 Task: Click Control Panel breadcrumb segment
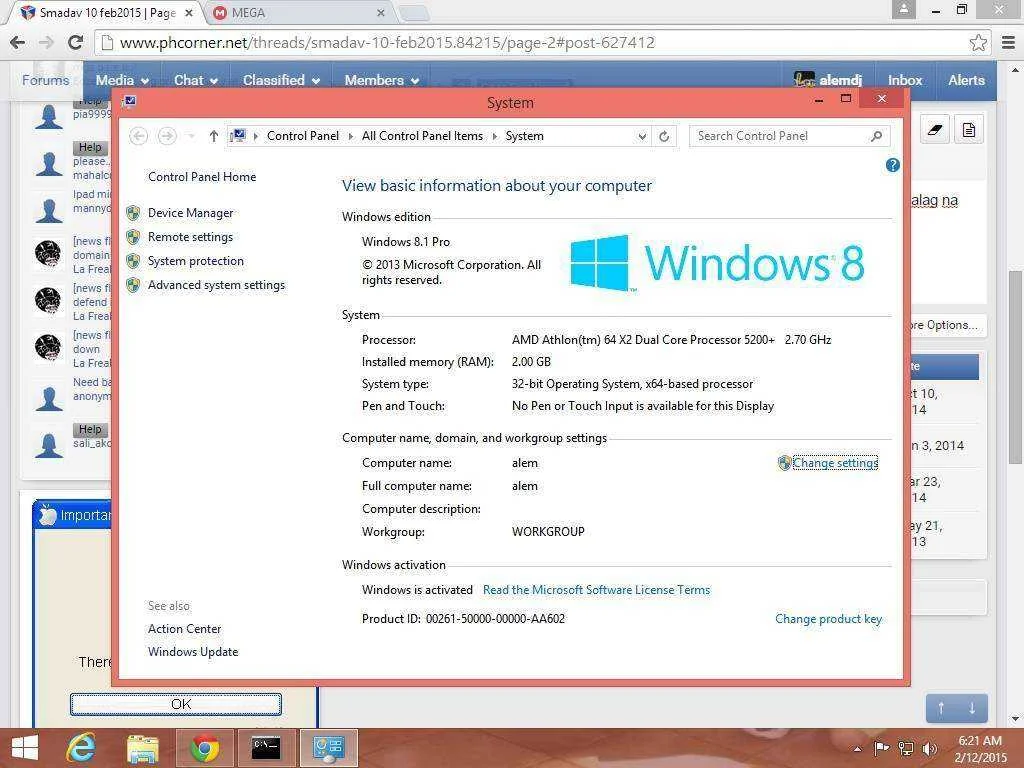tap(303, 136)
